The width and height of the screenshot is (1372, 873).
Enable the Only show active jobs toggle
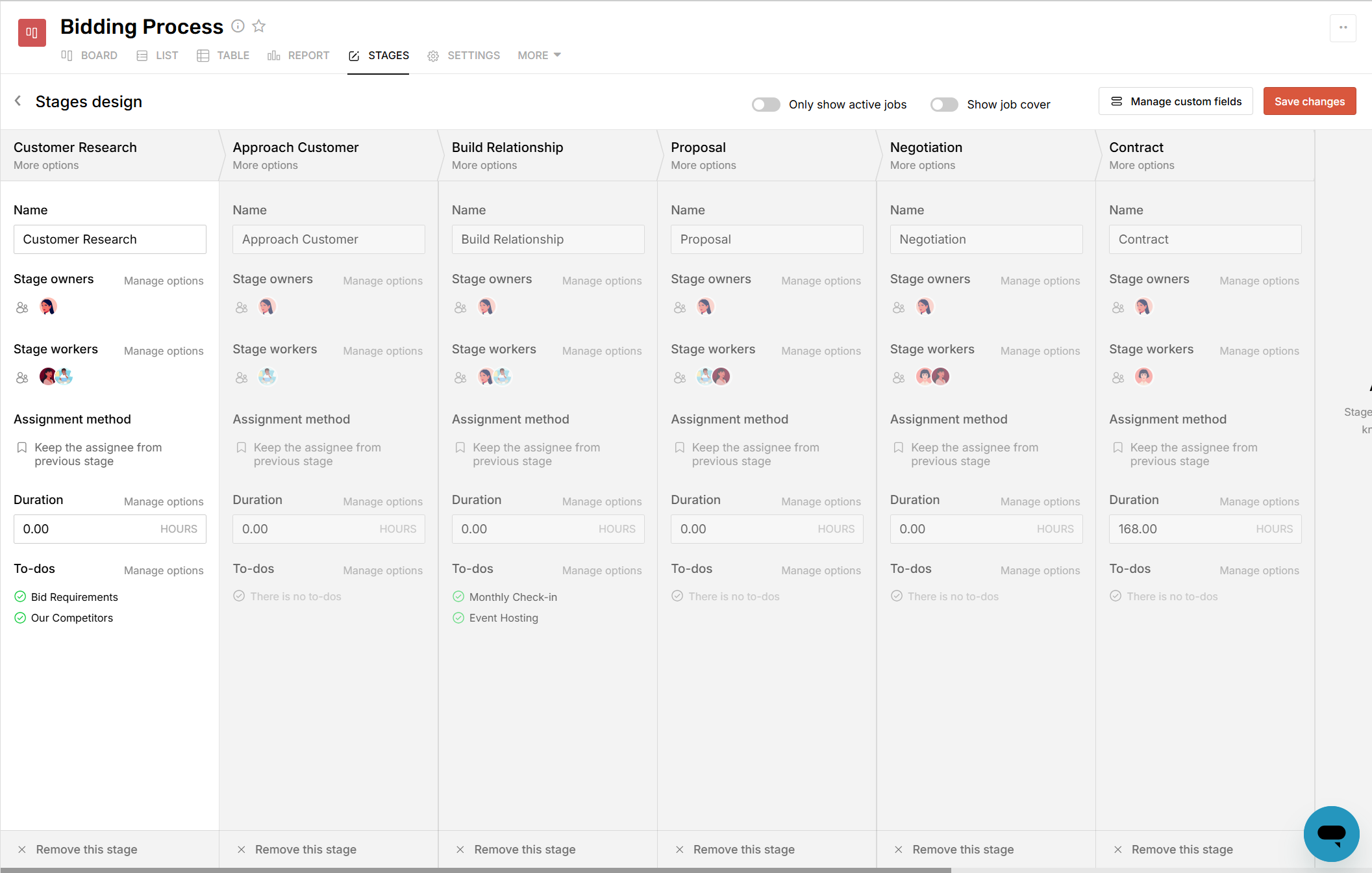[x=766, y=104]
